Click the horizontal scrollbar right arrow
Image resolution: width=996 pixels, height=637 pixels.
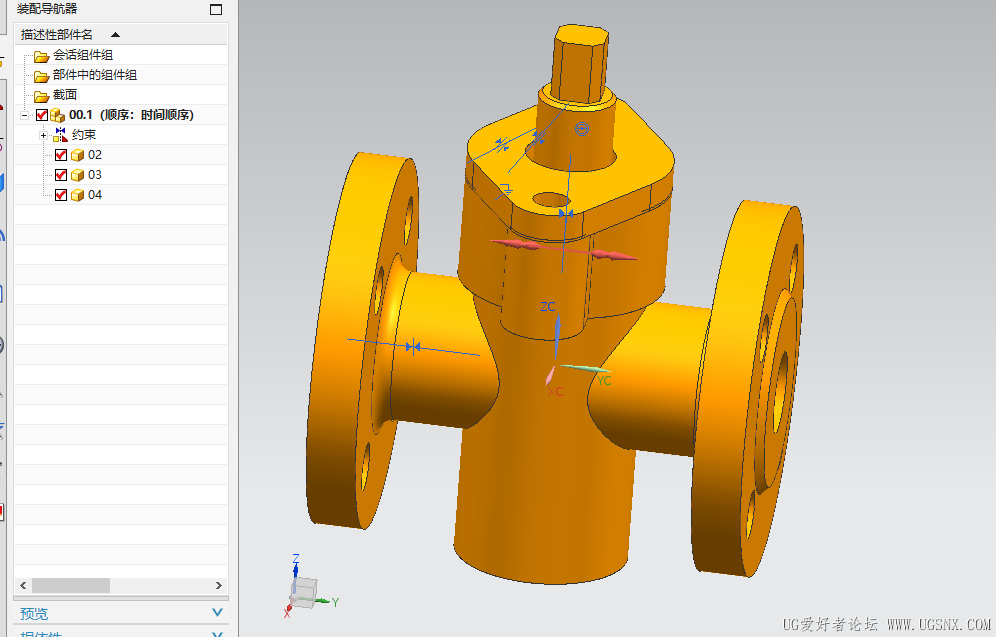219,585
